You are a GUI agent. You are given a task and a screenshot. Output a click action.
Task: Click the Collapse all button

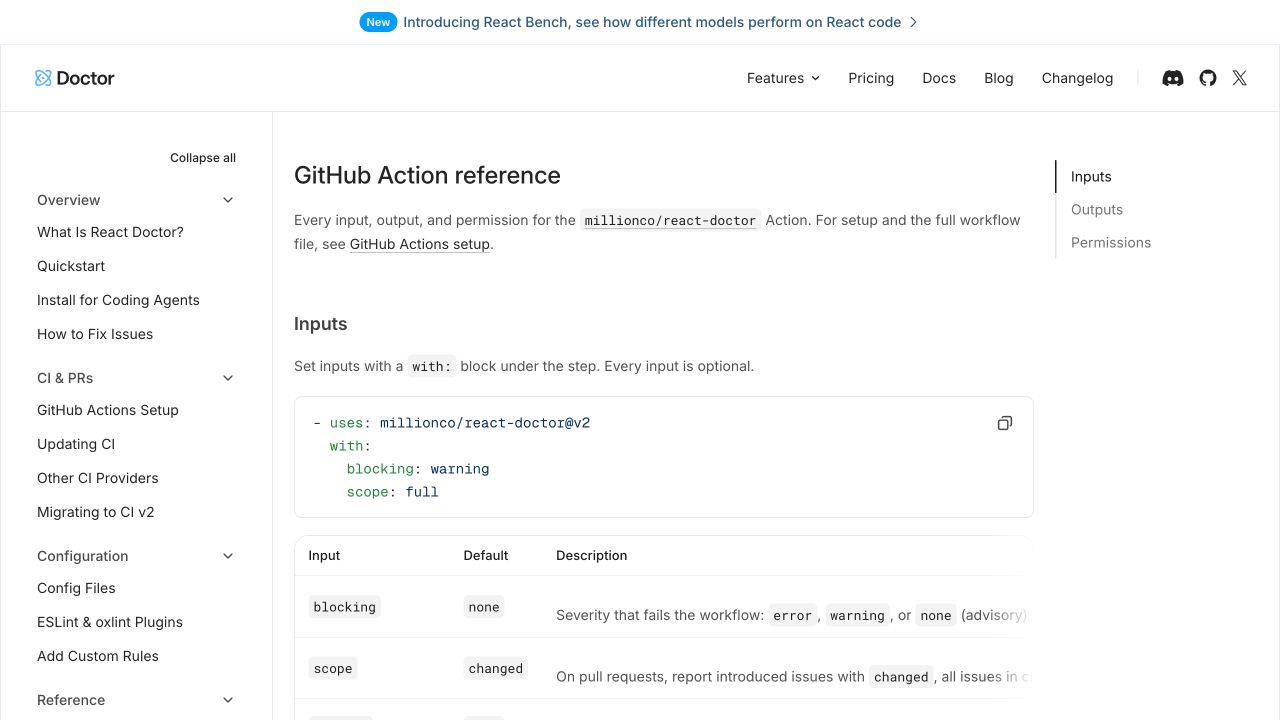[203, 158]
